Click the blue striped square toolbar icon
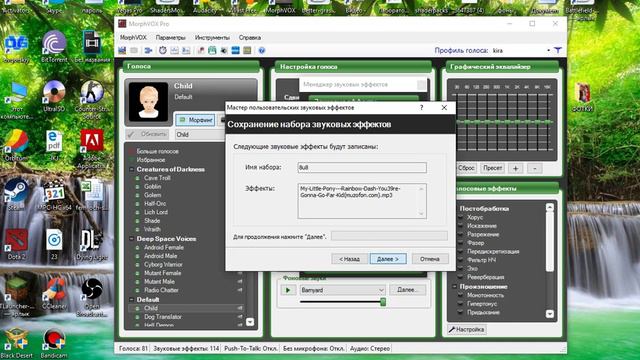 click(x=235, y=51)
